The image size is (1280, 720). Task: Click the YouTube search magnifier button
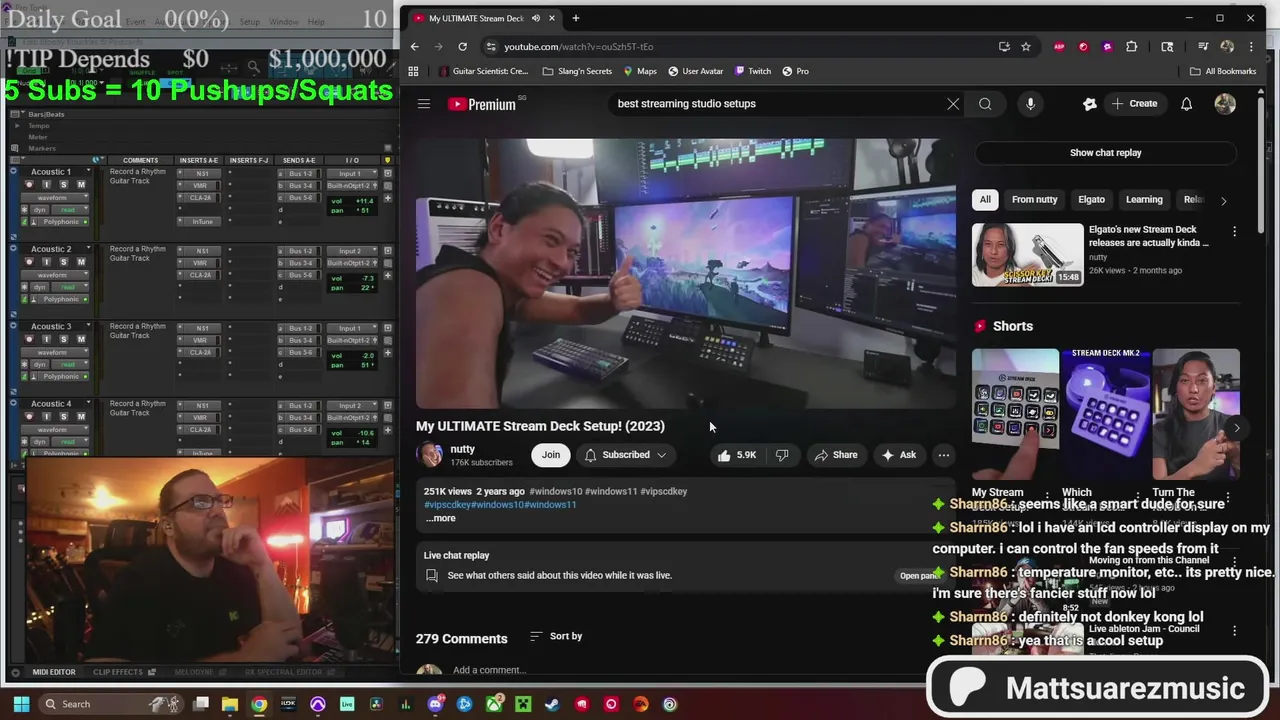click(x=985, y=104)
